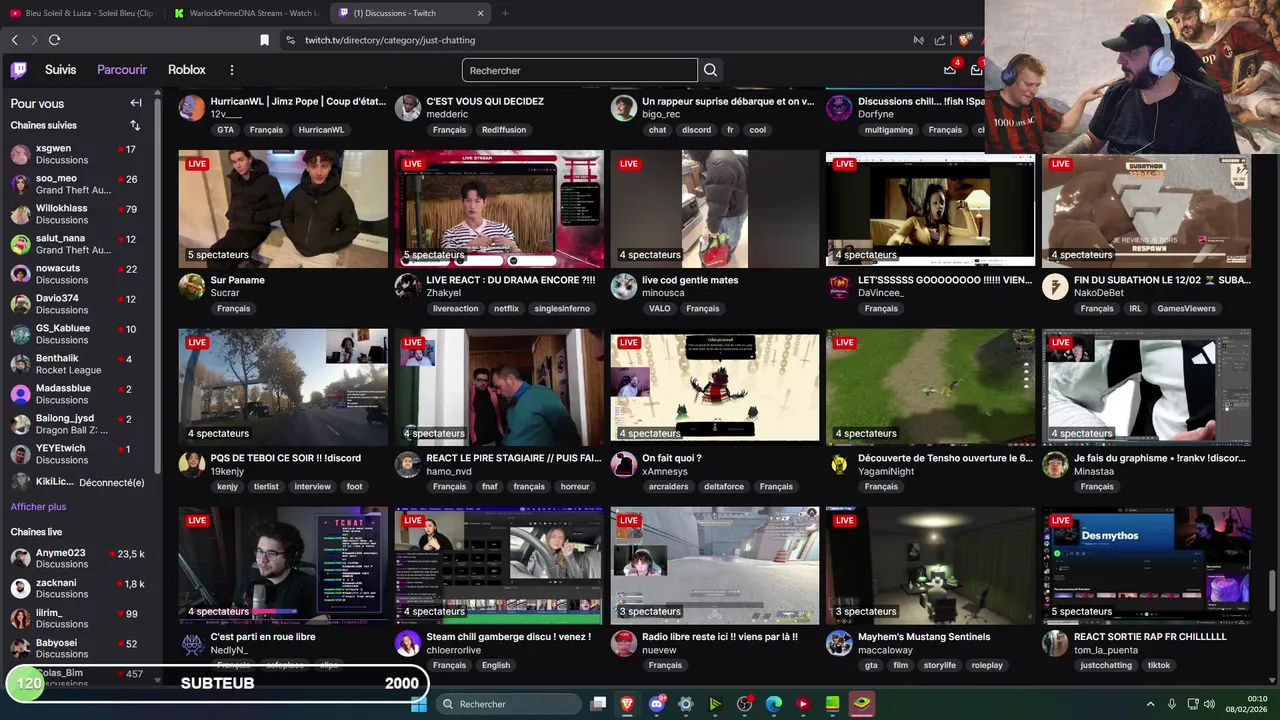Open the Parcourir tab
This screenshot has height=720, width=1280.
[x=122, y=70]
